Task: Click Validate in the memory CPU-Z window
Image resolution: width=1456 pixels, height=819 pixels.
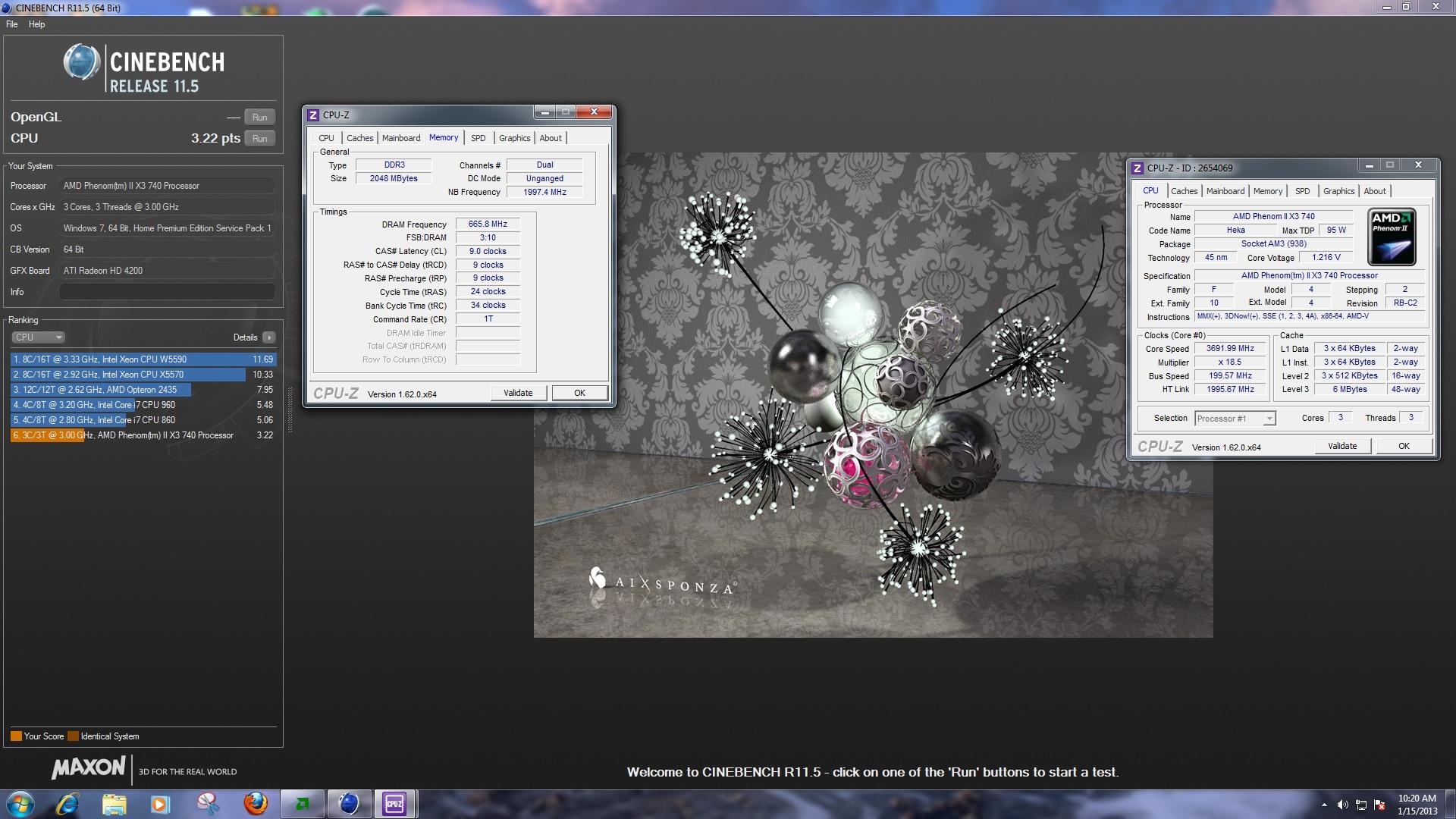Action: (518, 393)
